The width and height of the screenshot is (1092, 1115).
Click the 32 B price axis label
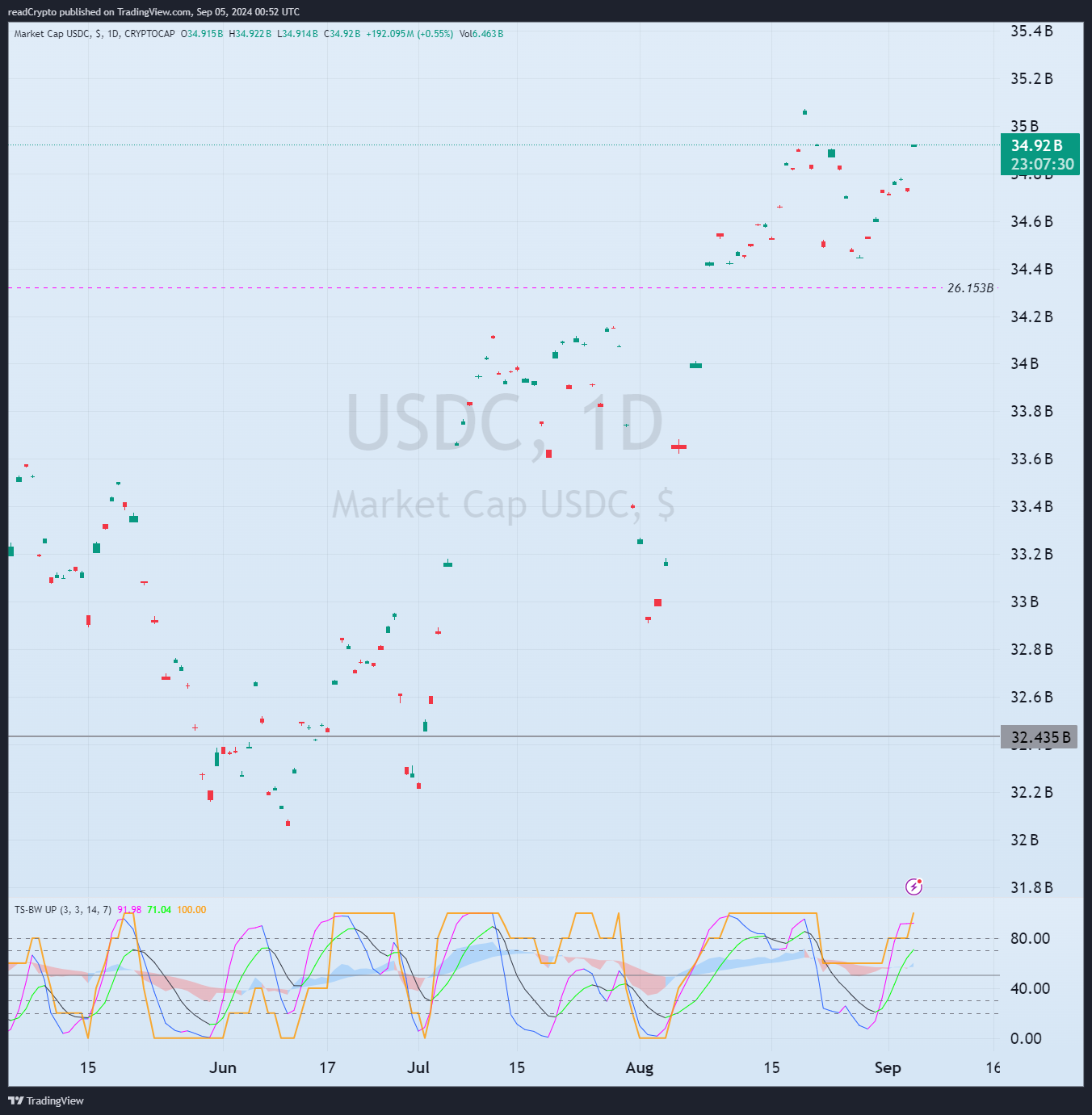1024,840
